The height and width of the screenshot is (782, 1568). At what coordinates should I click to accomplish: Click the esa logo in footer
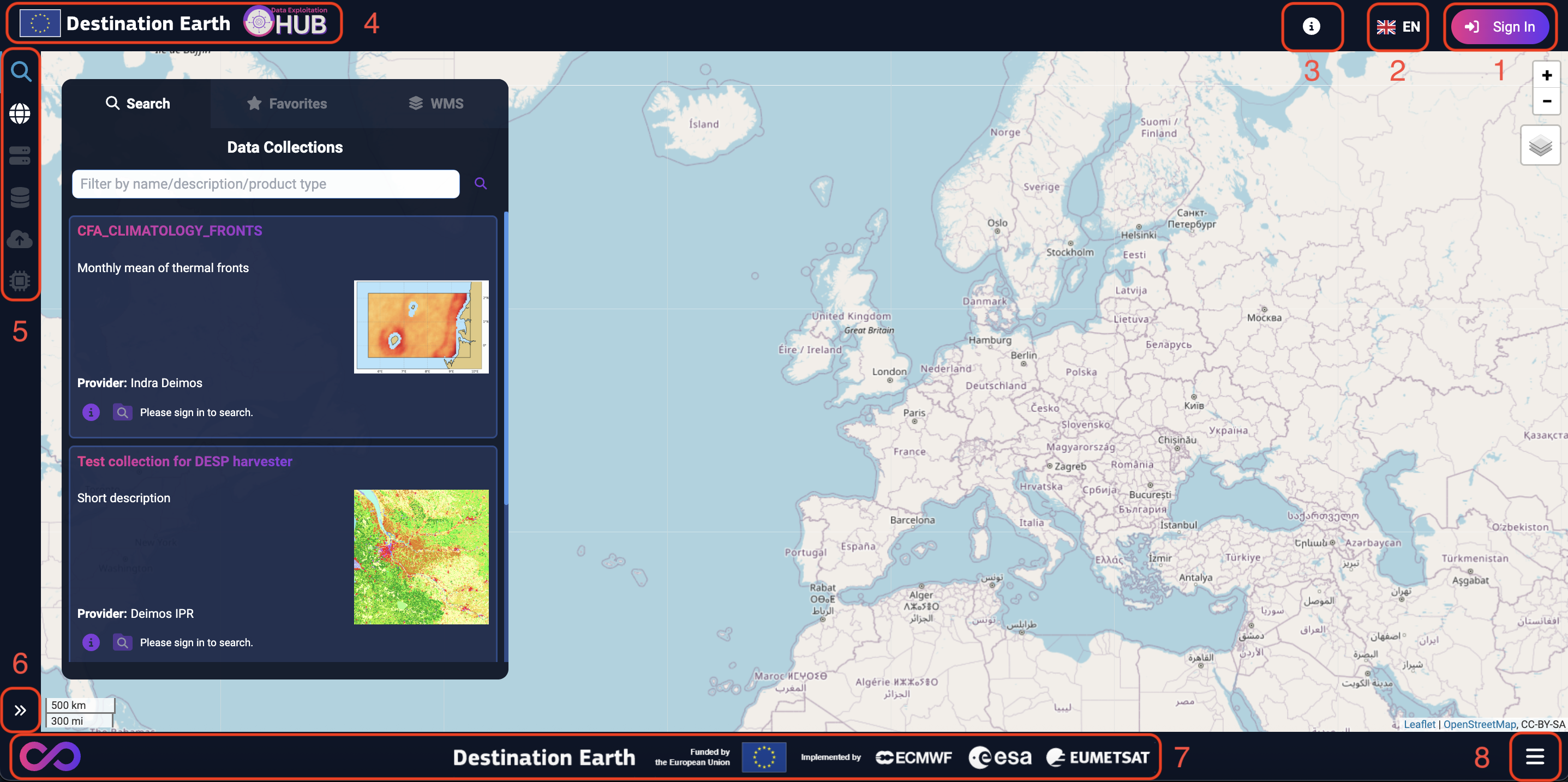(x=1000, y=757)
